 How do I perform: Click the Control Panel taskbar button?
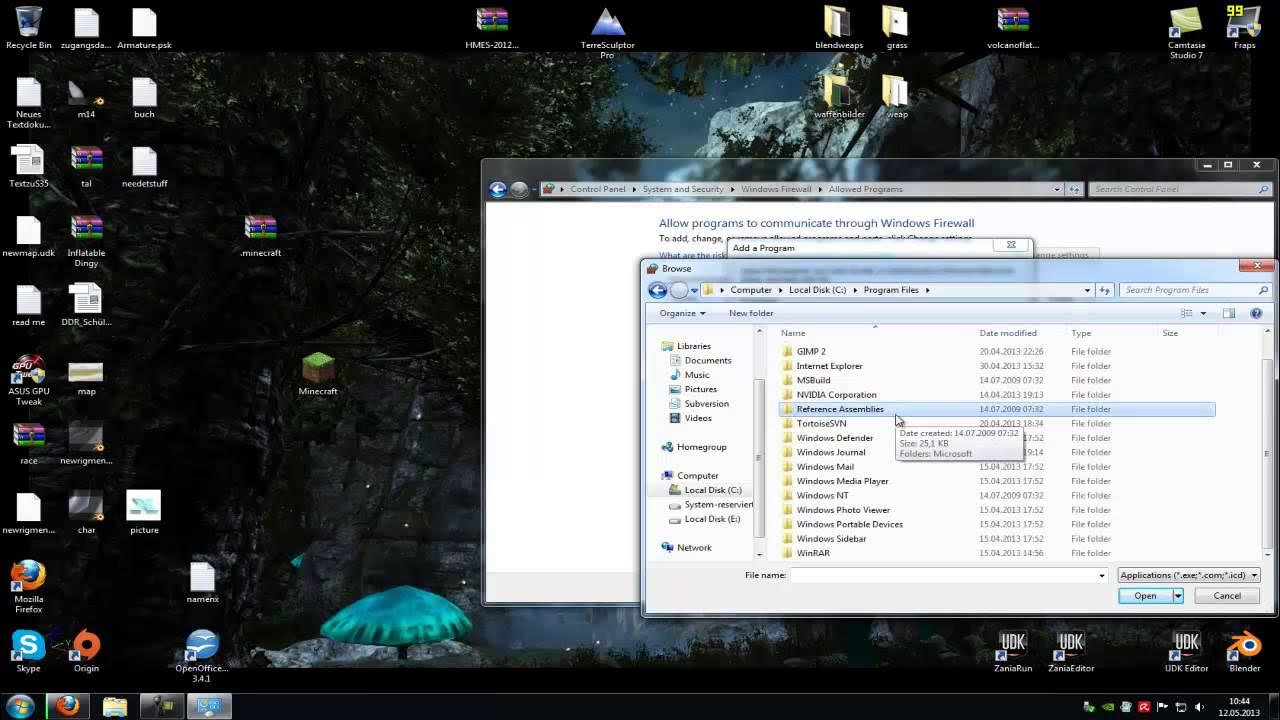209,706
